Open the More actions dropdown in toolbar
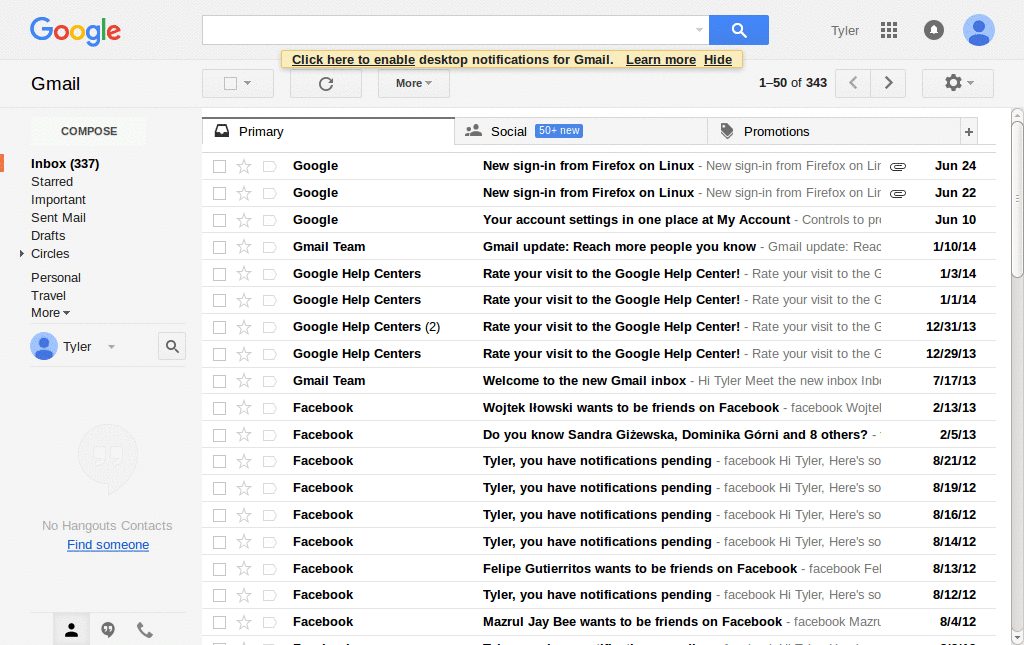1024x645 pixels. click(413, 84)
